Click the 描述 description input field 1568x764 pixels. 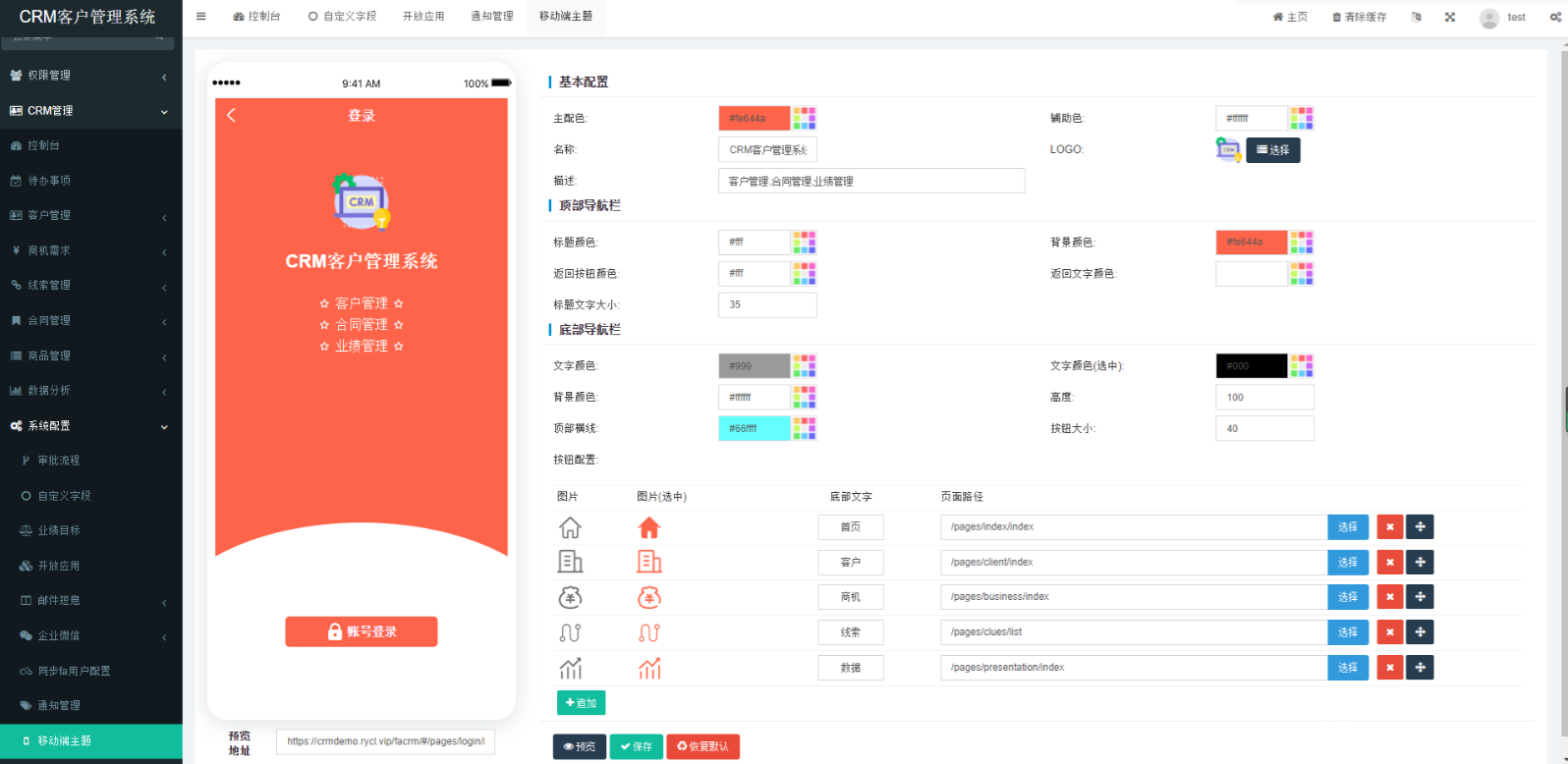pyautogui.click(x=871, y=181)
